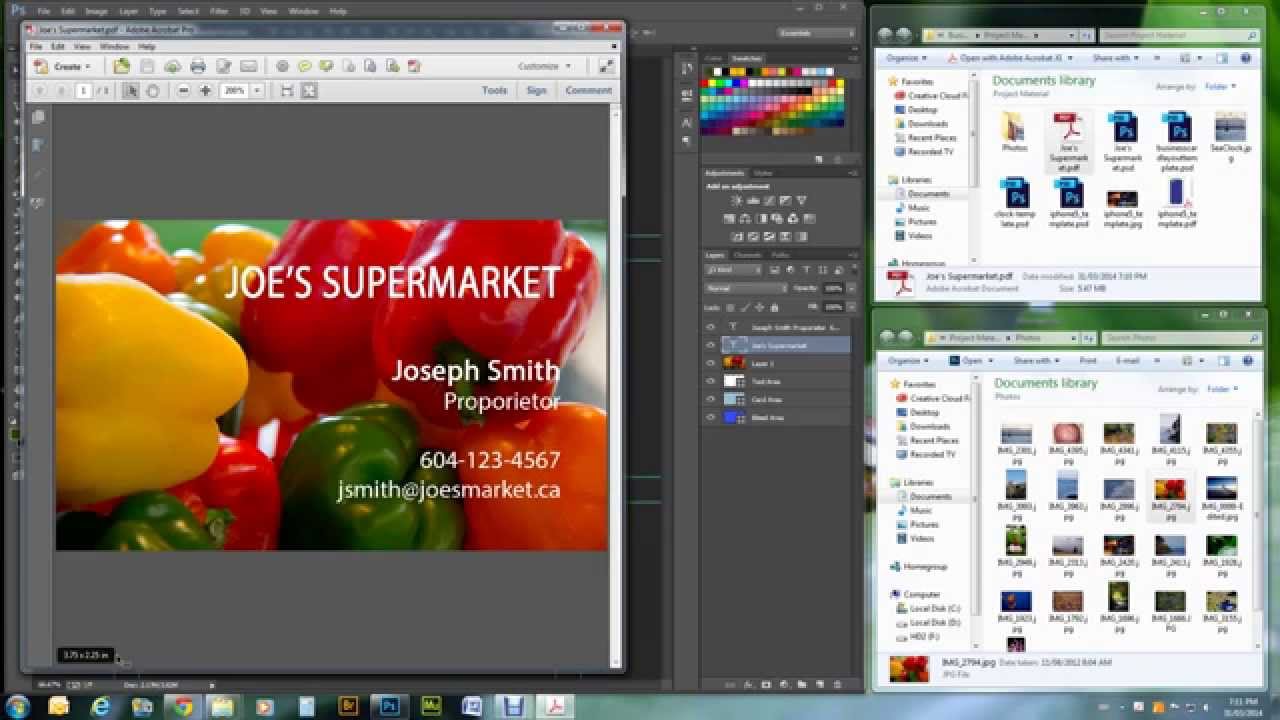The image size is (1280, 720).
Task: Click the Open file icon in Acrobat
Action: click(121, 66)
